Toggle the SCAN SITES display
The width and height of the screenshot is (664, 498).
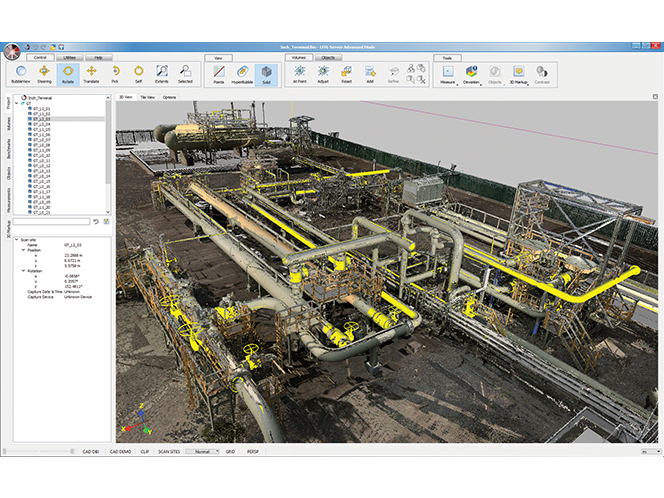tap(169, 452)
